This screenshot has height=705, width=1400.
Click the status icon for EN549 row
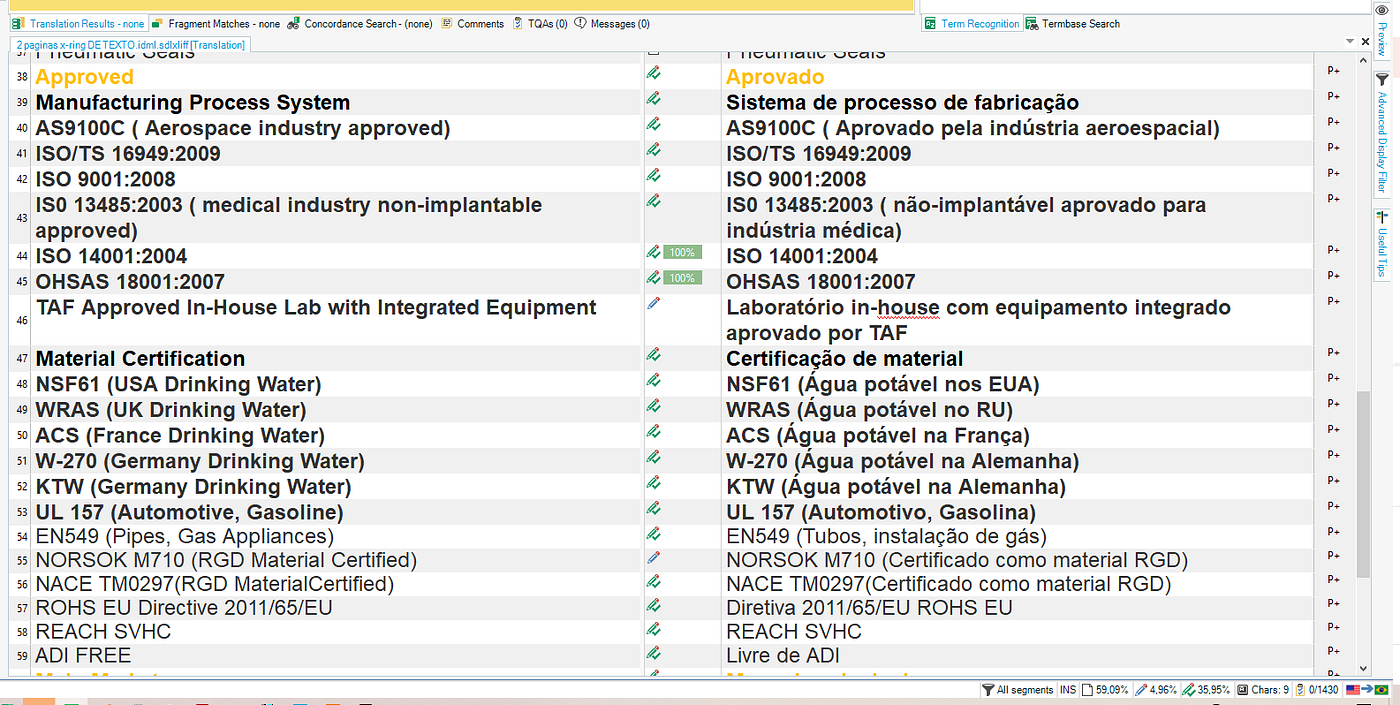pos(653,533)
